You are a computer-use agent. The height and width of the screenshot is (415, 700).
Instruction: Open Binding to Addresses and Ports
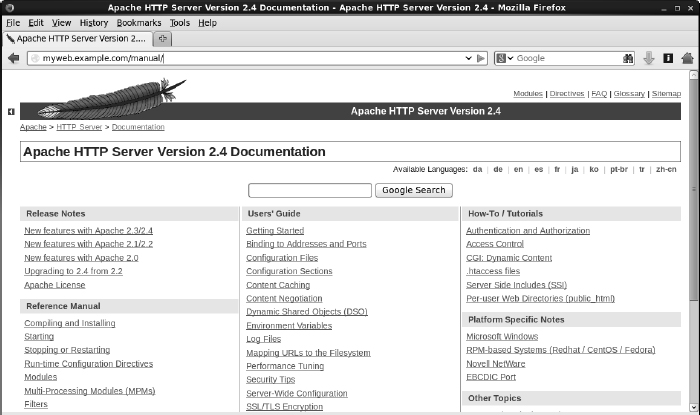(306, 244)
